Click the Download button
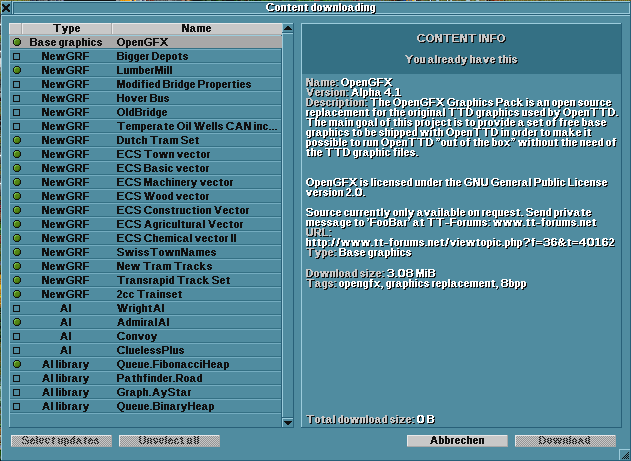Viewport: 631px width, 461px height. [x=565, y=440]
